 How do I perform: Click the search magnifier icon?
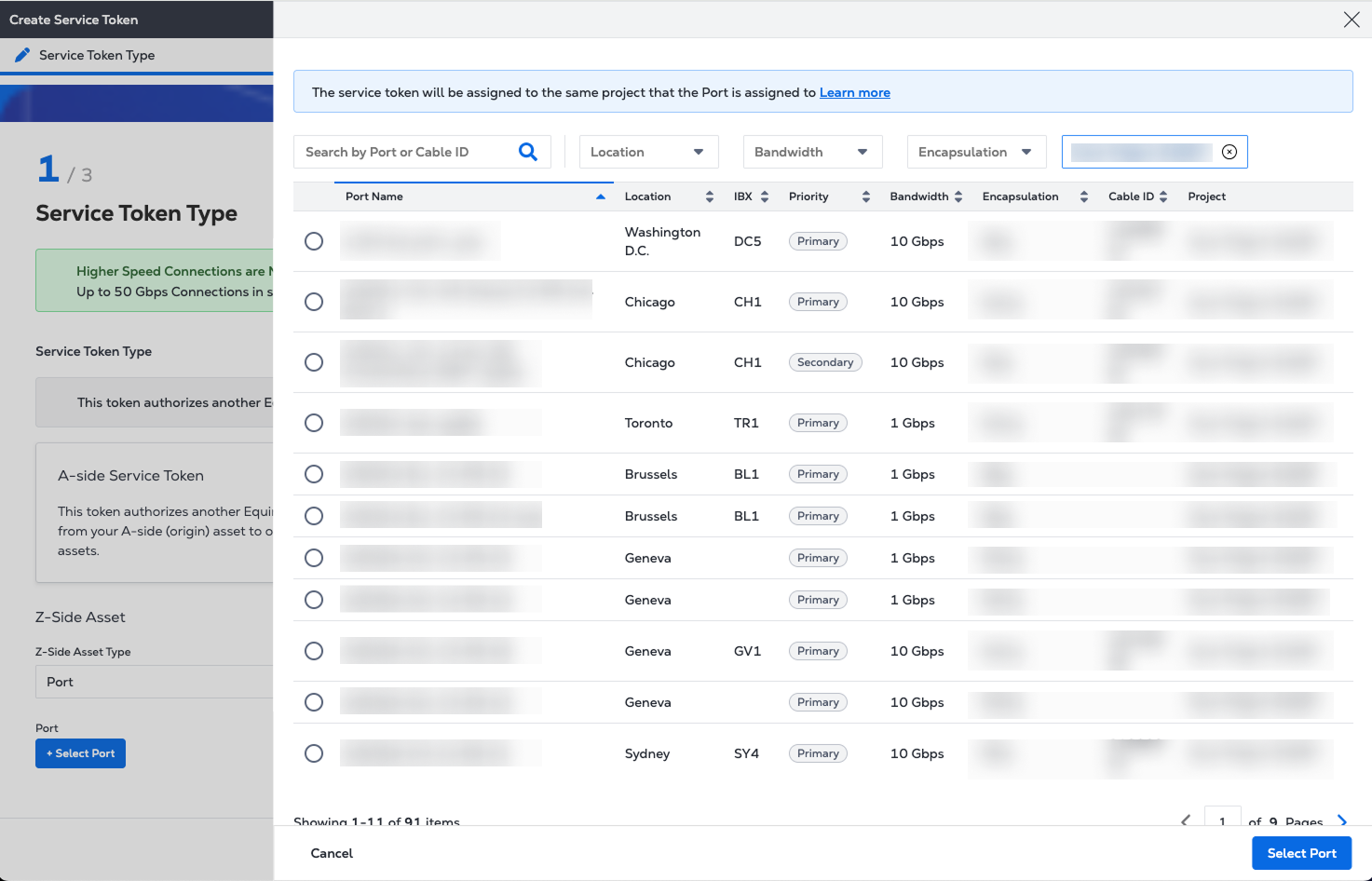point(528,152)
